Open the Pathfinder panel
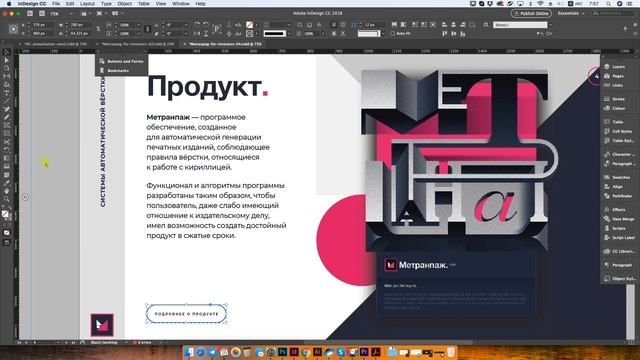 tap(618, 196)
